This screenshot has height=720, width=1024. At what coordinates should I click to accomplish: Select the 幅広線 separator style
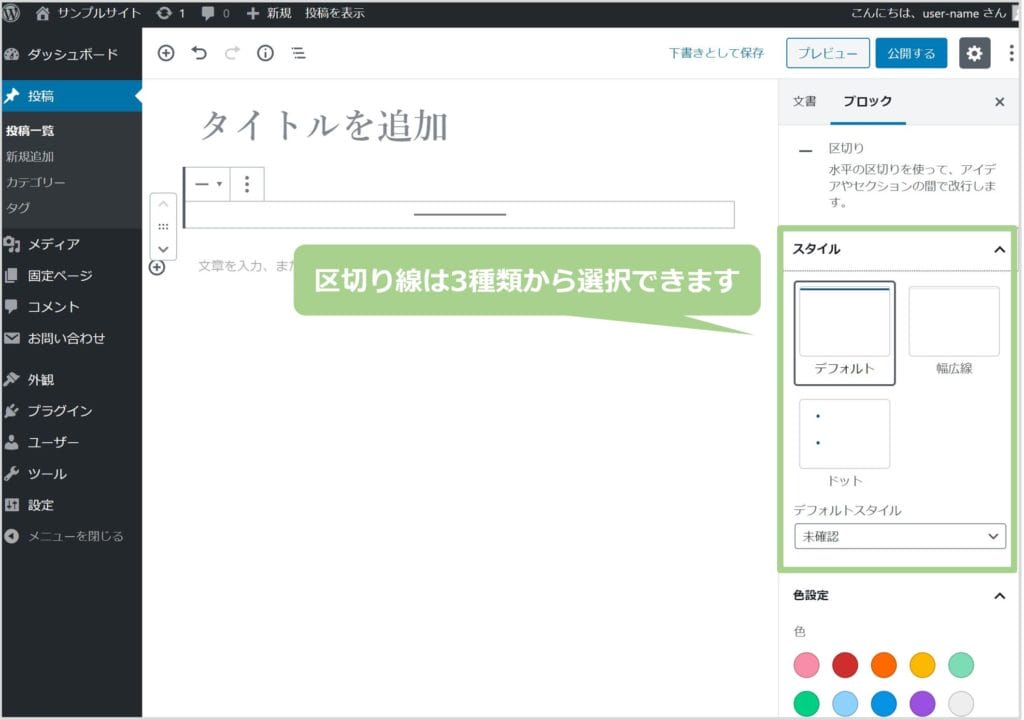tap(953, 332)
